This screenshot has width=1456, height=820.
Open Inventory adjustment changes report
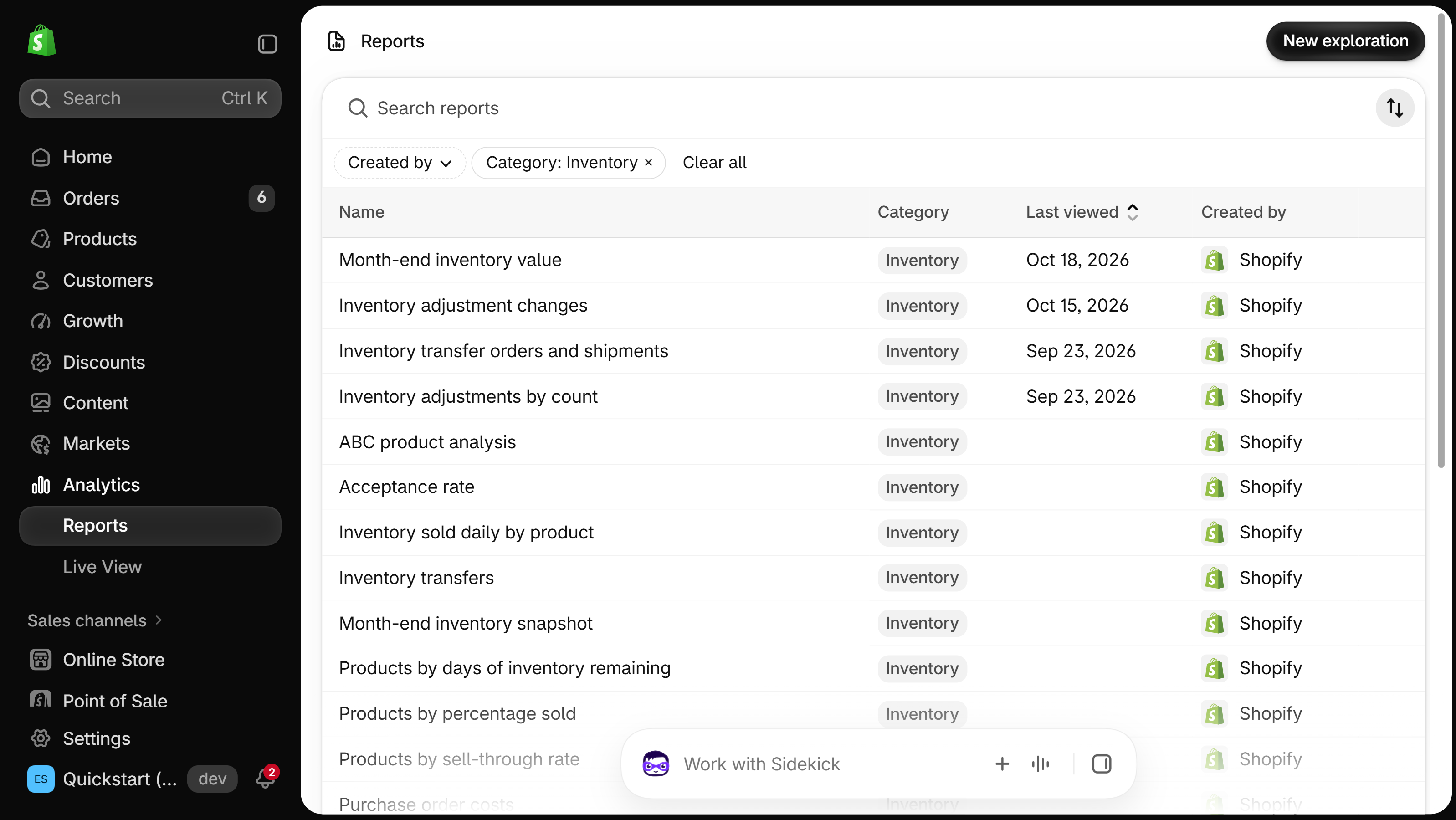(x=463, y=306)
